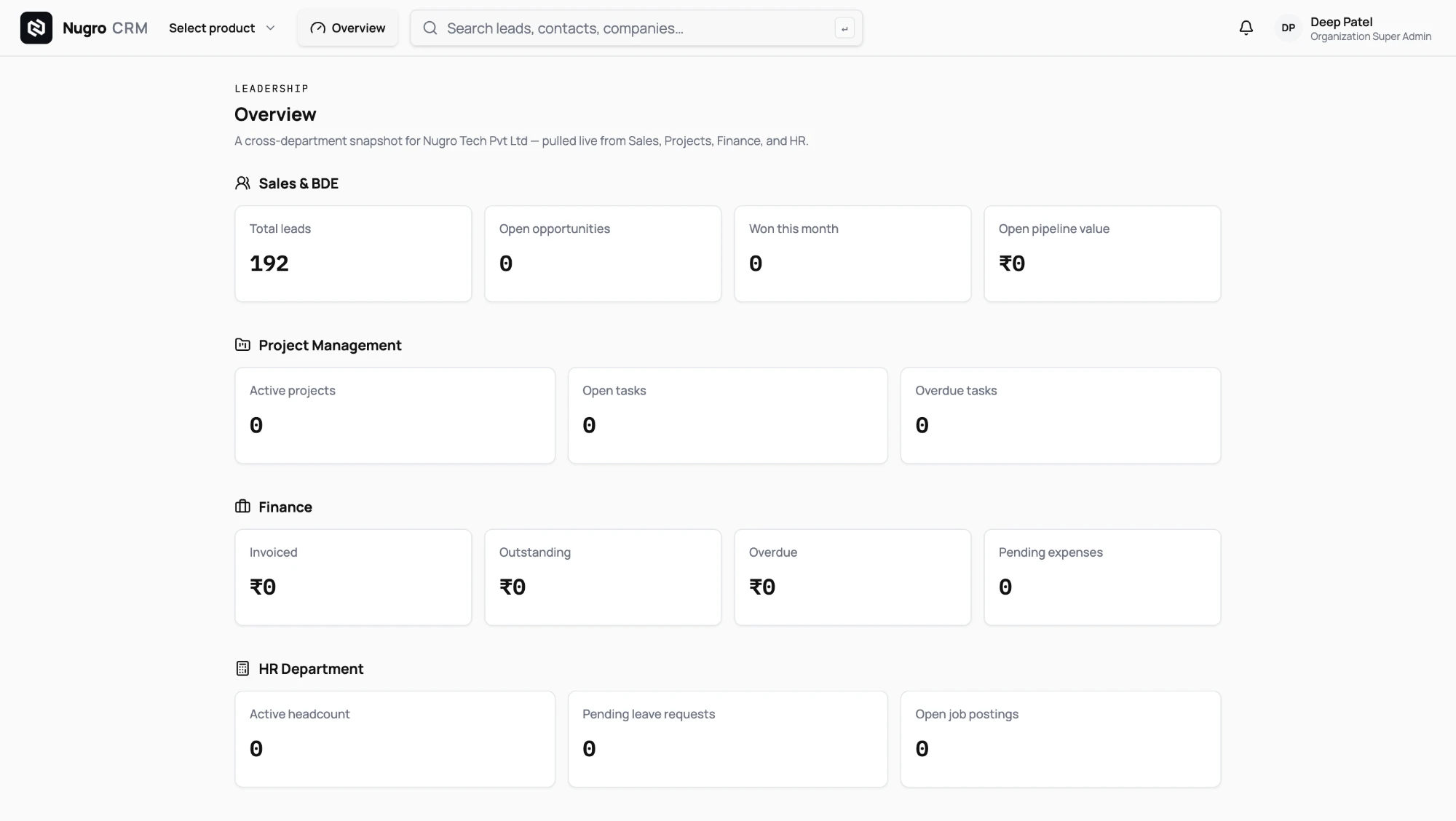Viewport: 1456px width, 821px height.
Task: Click the Sales & BDE heading
Action: point(298,183)
